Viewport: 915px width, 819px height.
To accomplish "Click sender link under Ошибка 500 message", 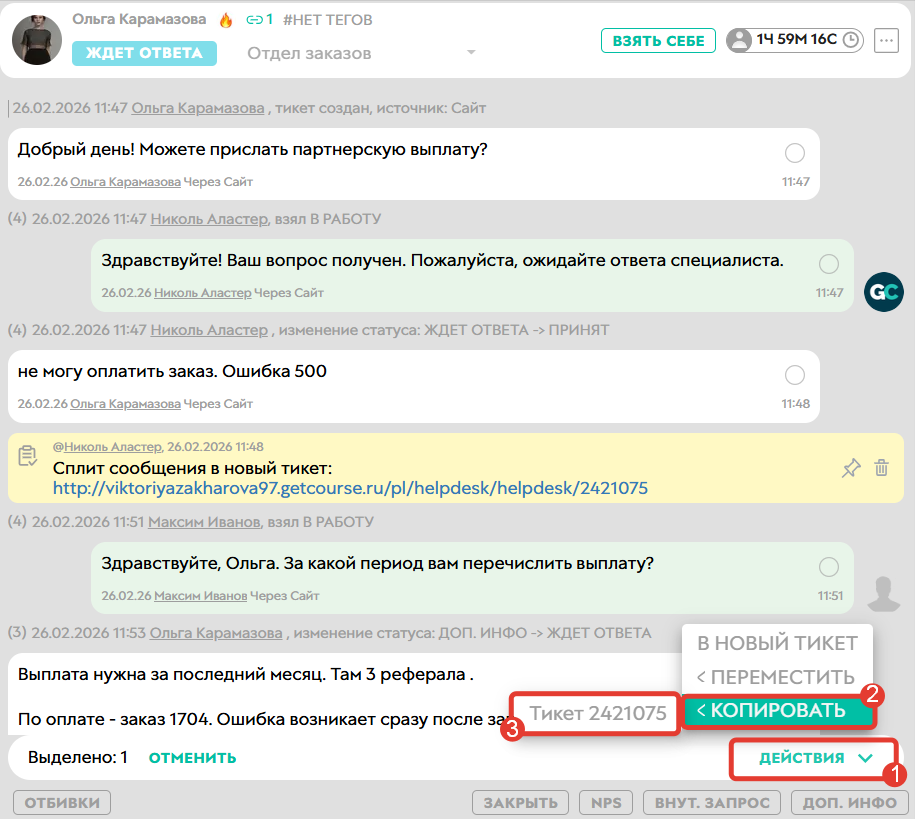I will 125,403.
